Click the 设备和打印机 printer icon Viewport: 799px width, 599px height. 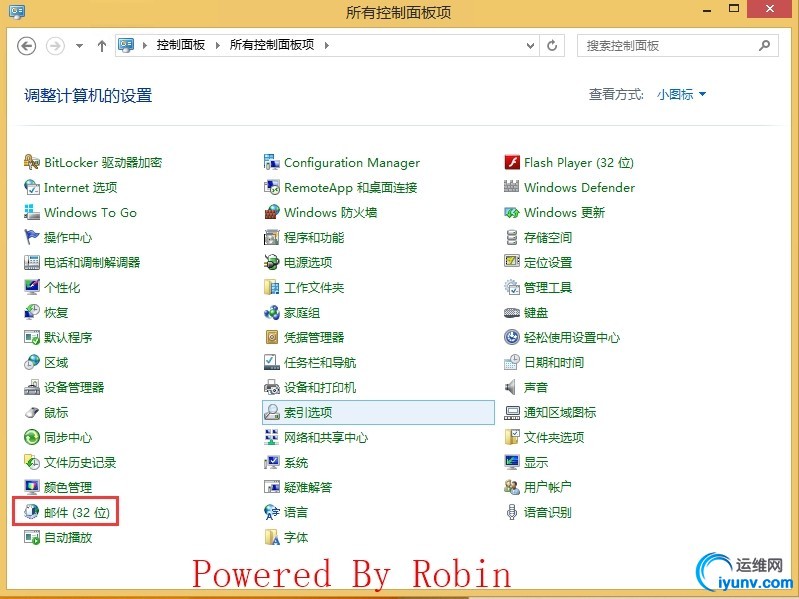tap(272, 388)
